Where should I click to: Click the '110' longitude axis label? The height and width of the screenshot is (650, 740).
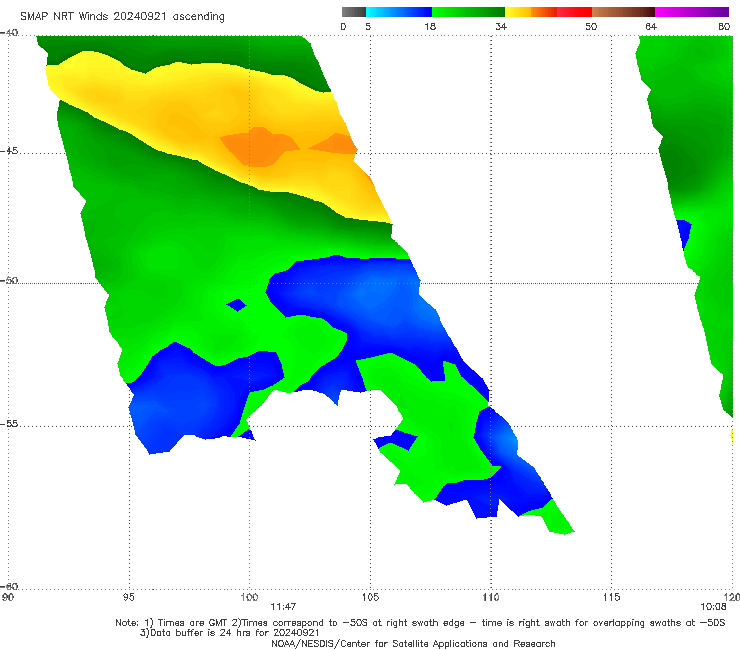pyautogui.click(x=491, y=598)
